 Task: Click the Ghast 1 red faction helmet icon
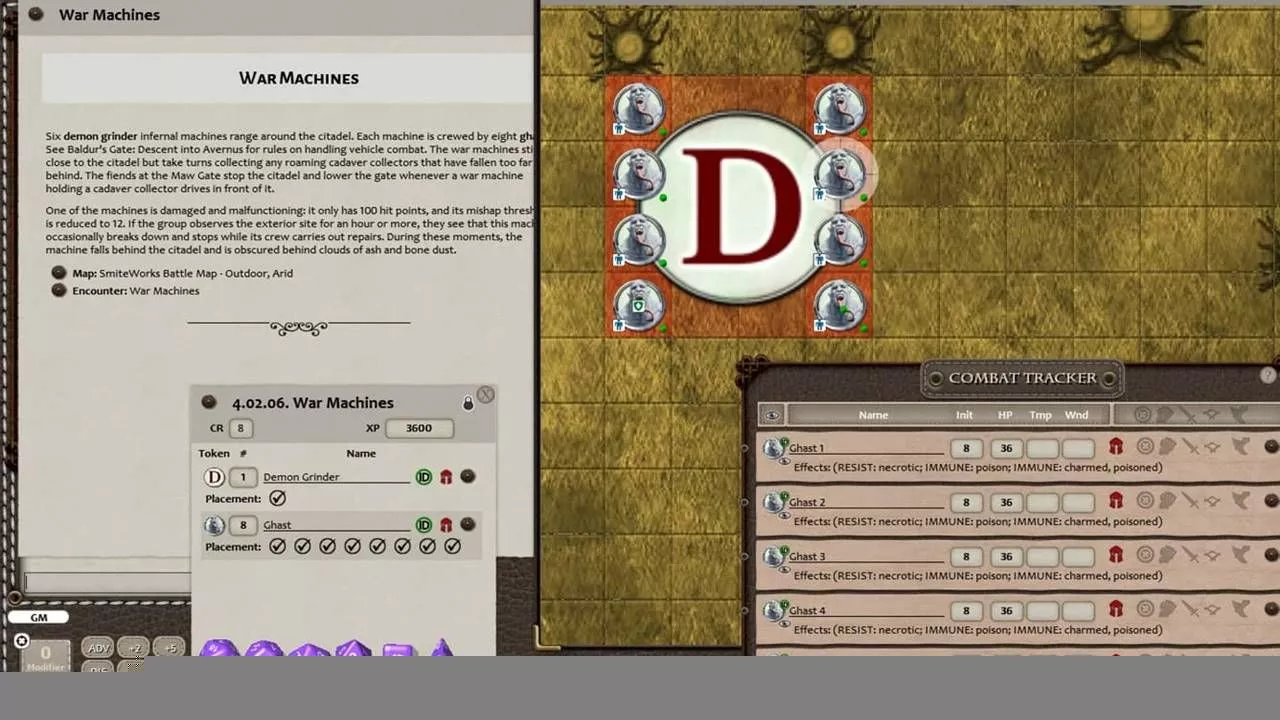point(1116,446)
